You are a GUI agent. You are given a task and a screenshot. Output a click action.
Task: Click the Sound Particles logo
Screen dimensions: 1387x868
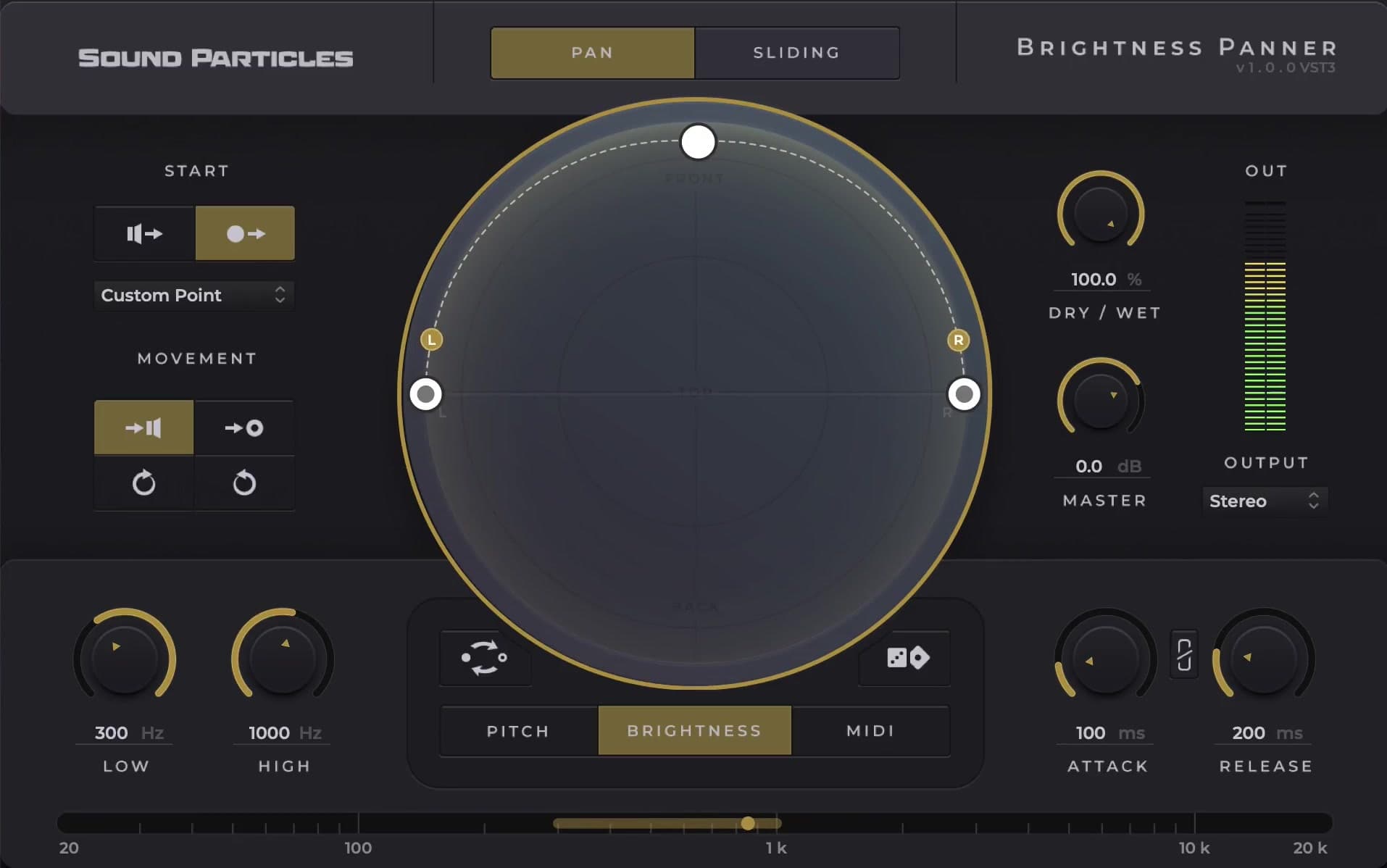pos(215,58)
